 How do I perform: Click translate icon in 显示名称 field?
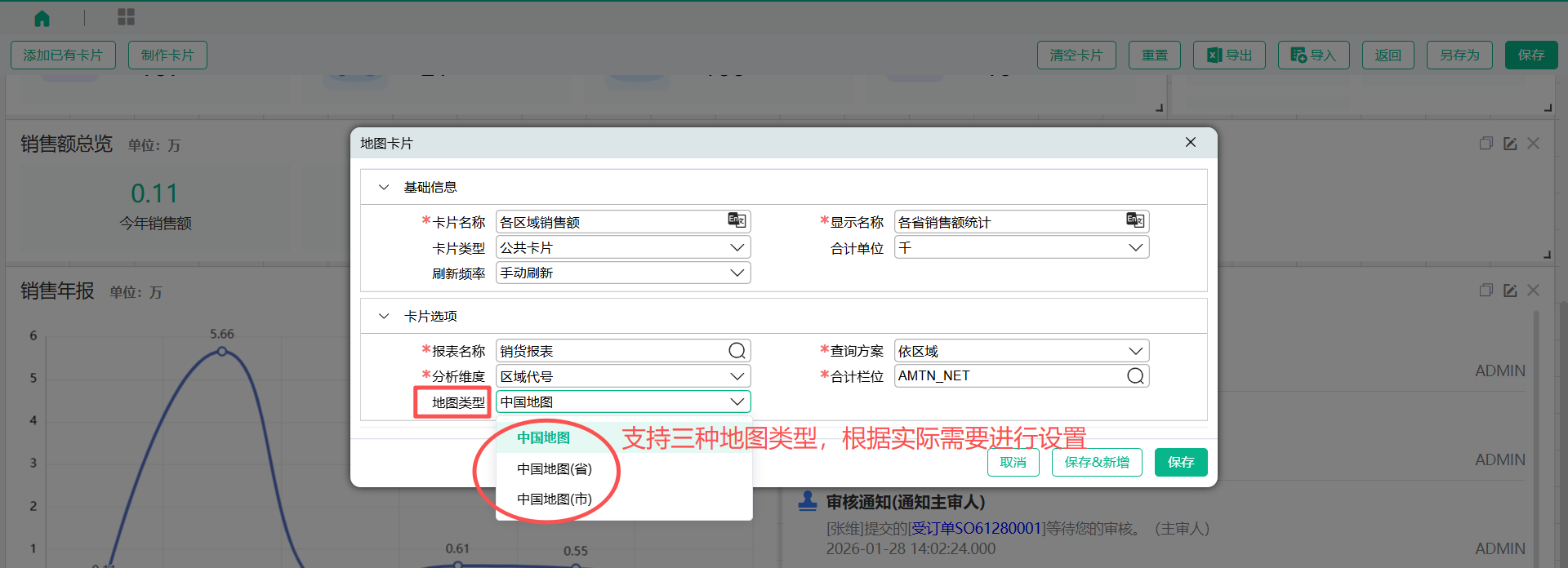[x=1134, y=220]
